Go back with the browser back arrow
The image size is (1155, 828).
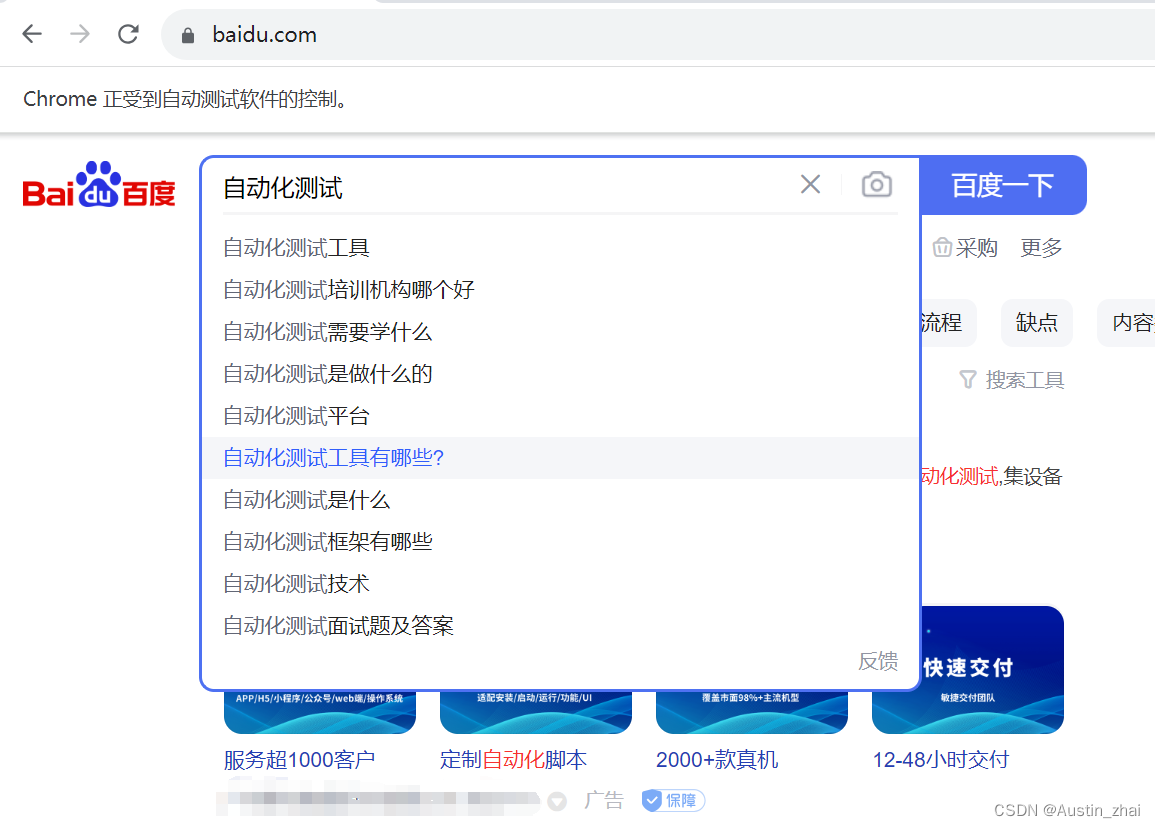click(x=32, y=34)
